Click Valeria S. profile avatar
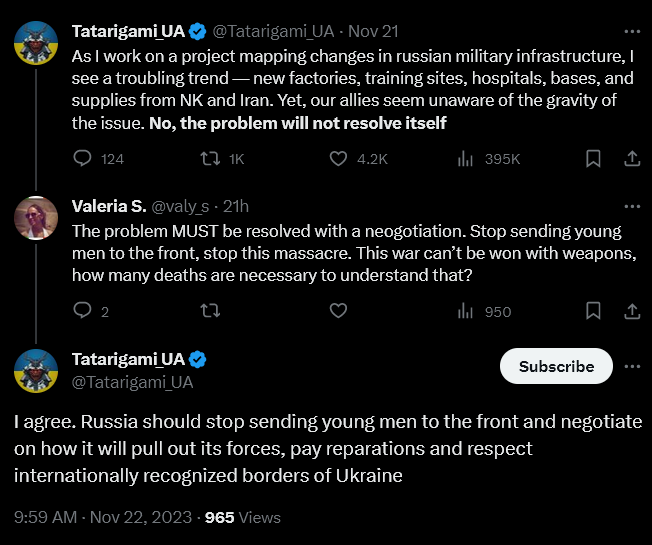This screenshot has height=545, width=652. tap(35, 217)
